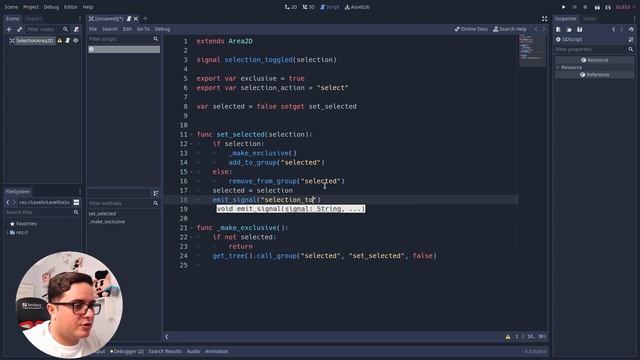Screen dimensions: 640x360
Task: Select the highlighted script in script list
Action: (124, 49)
